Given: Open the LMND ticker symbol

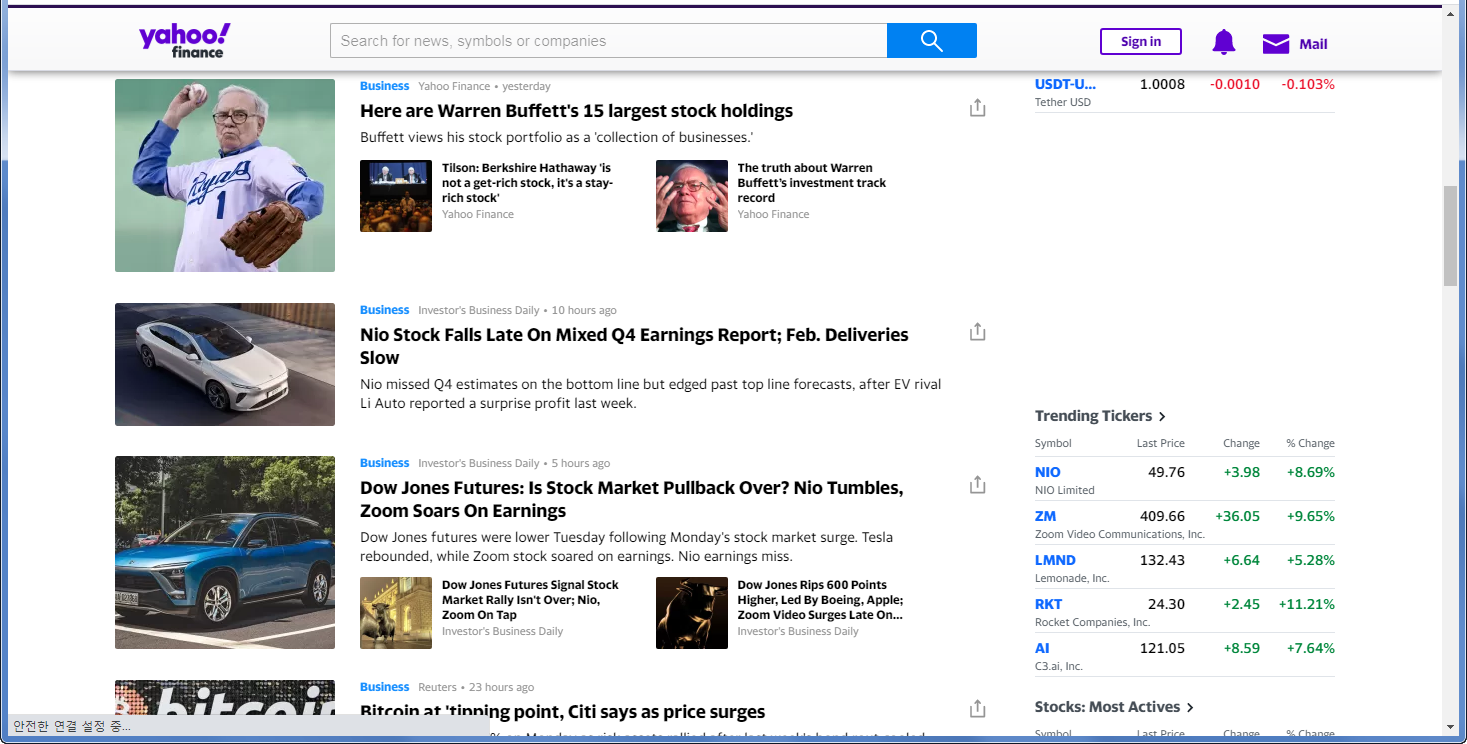Looking at the screenshot, I should tap(1055, 560).
